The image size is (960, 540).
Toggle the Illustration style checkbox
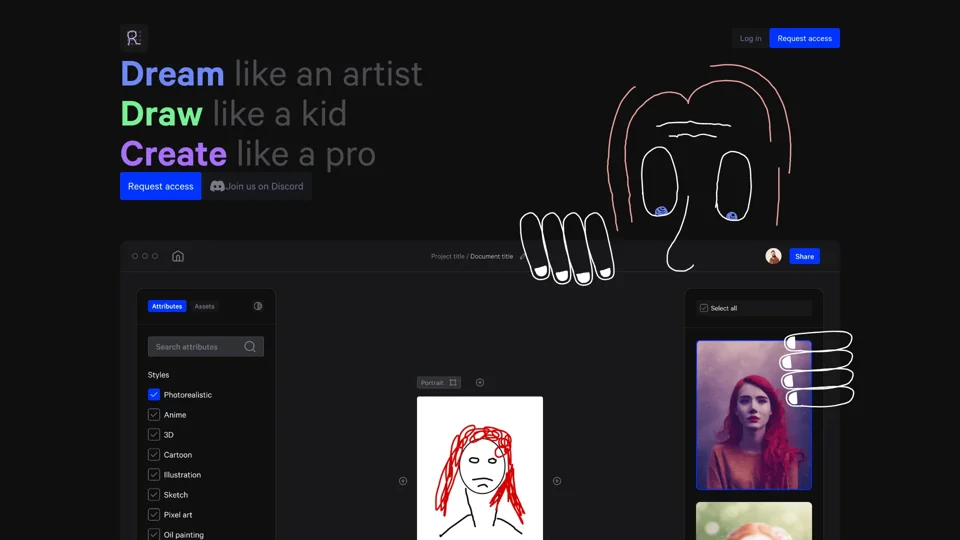pos(154,474)
